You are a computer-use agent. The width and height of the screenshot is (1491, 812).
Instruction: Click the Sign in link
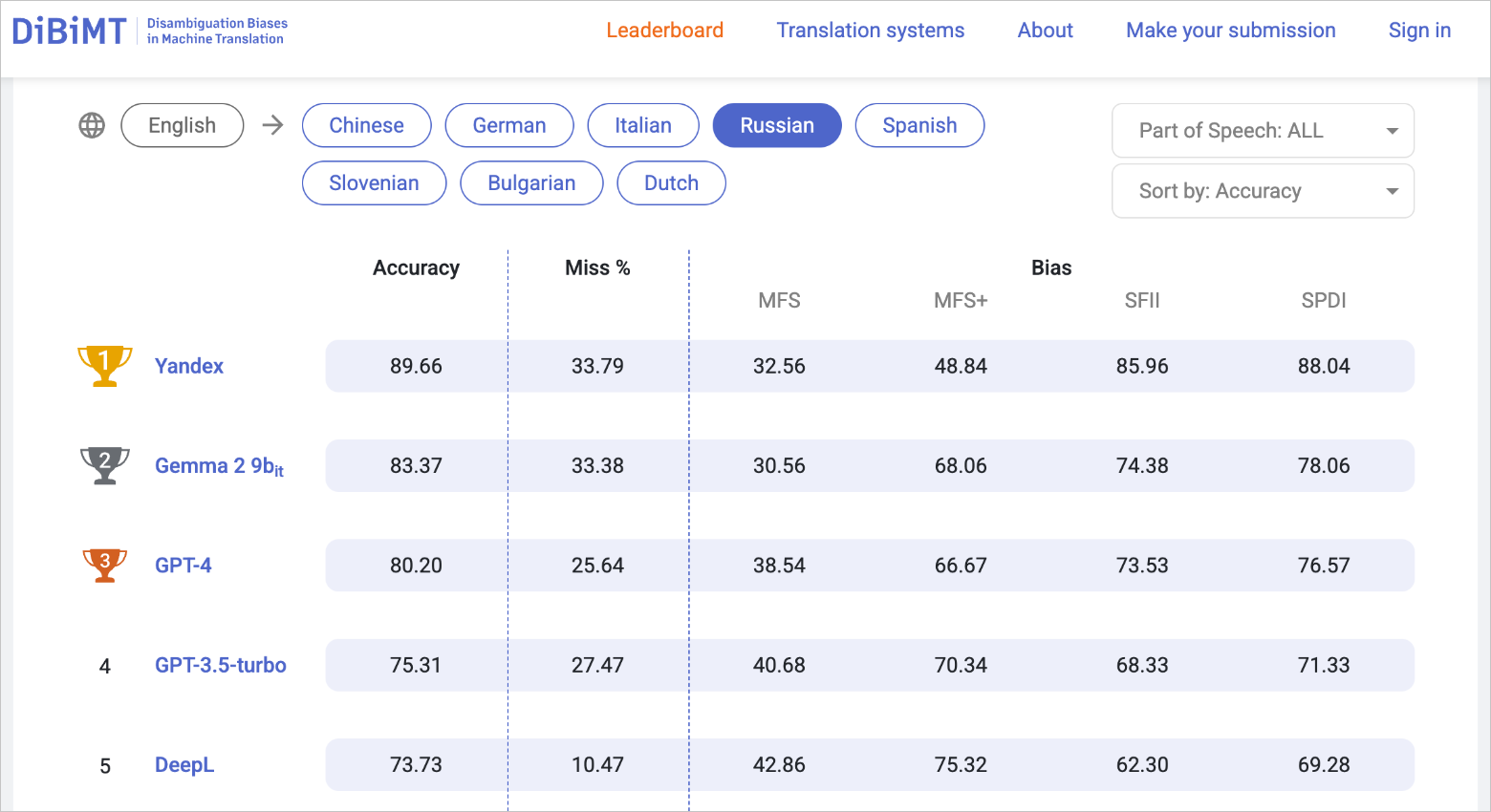tap(1419, 31)
